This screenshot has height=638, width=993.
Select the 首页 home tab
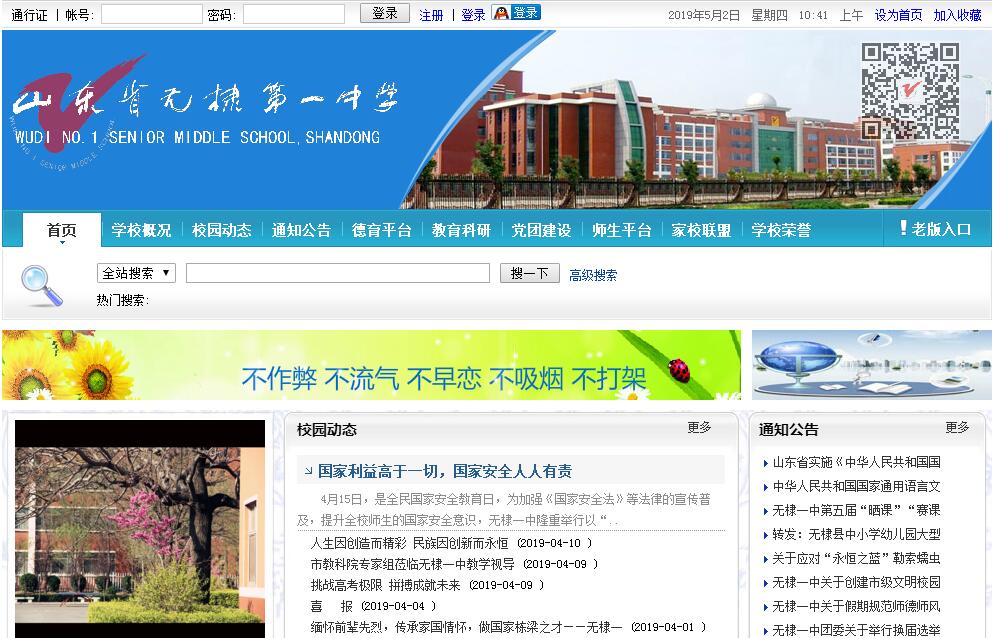(62, 230)
